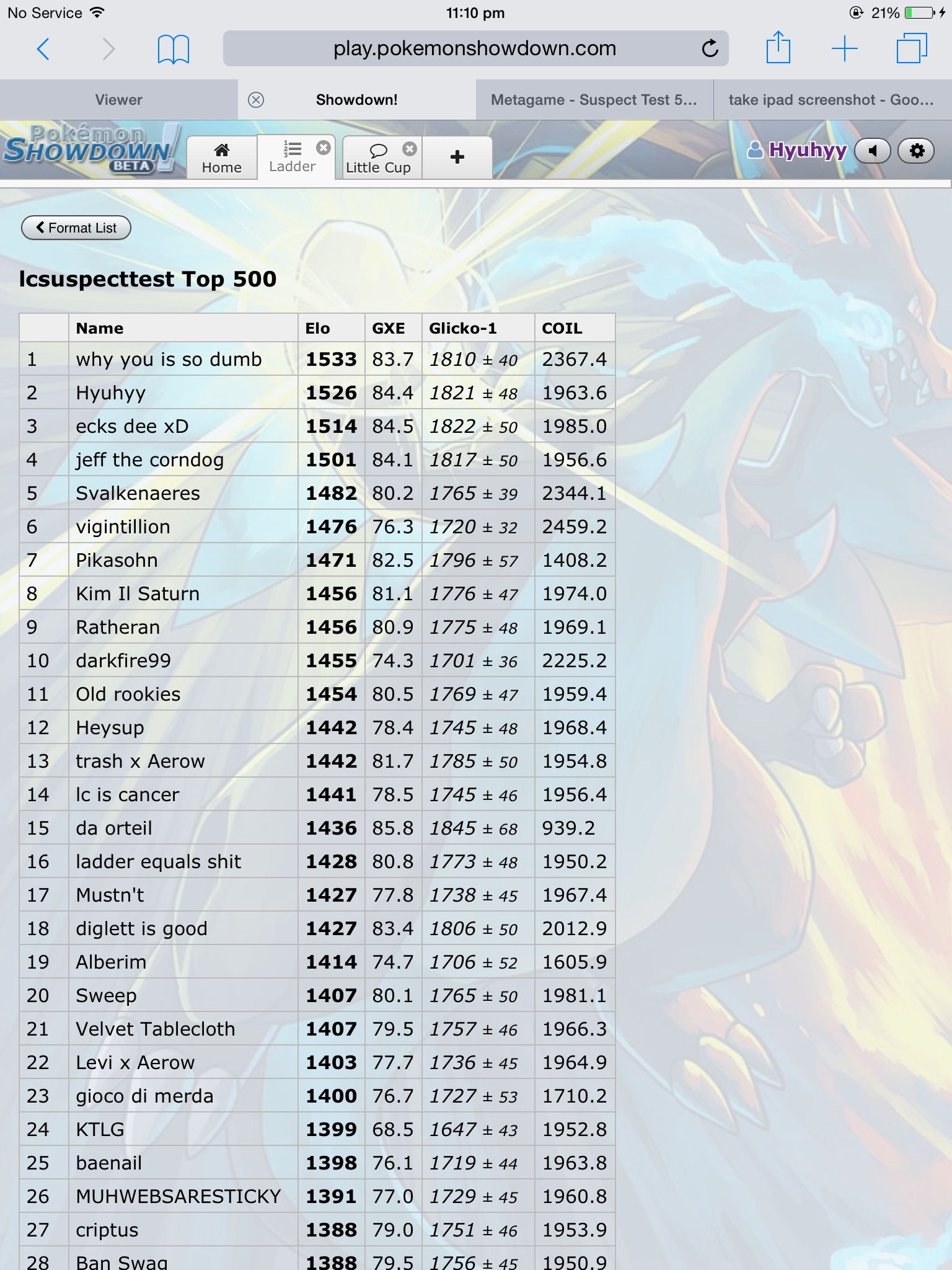The height and width of the screenshot is (1270, 952).
Task: Click the Pokémon Showdown logo
Action: click(x=92, y=149)
